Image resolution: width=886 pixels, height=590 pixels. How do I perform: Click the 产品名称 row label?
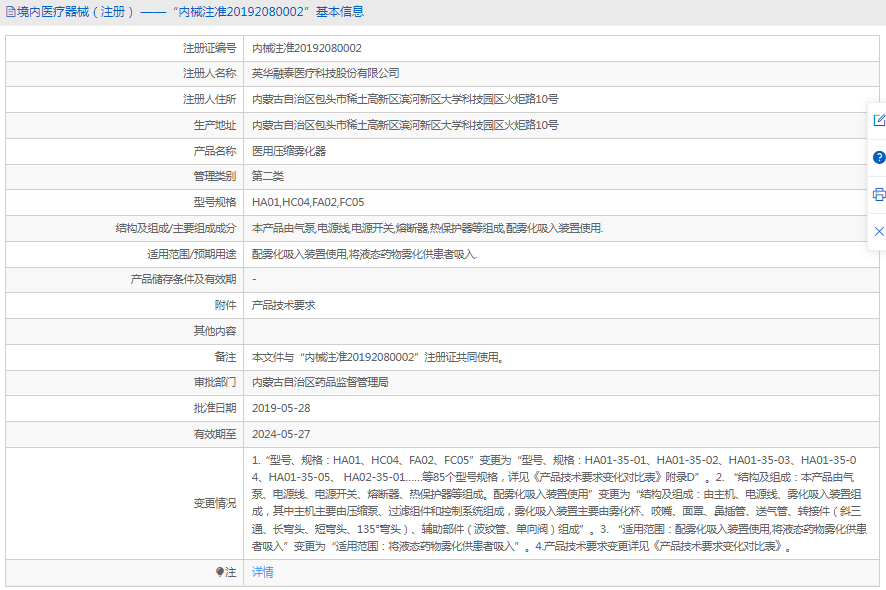[215, 151]
